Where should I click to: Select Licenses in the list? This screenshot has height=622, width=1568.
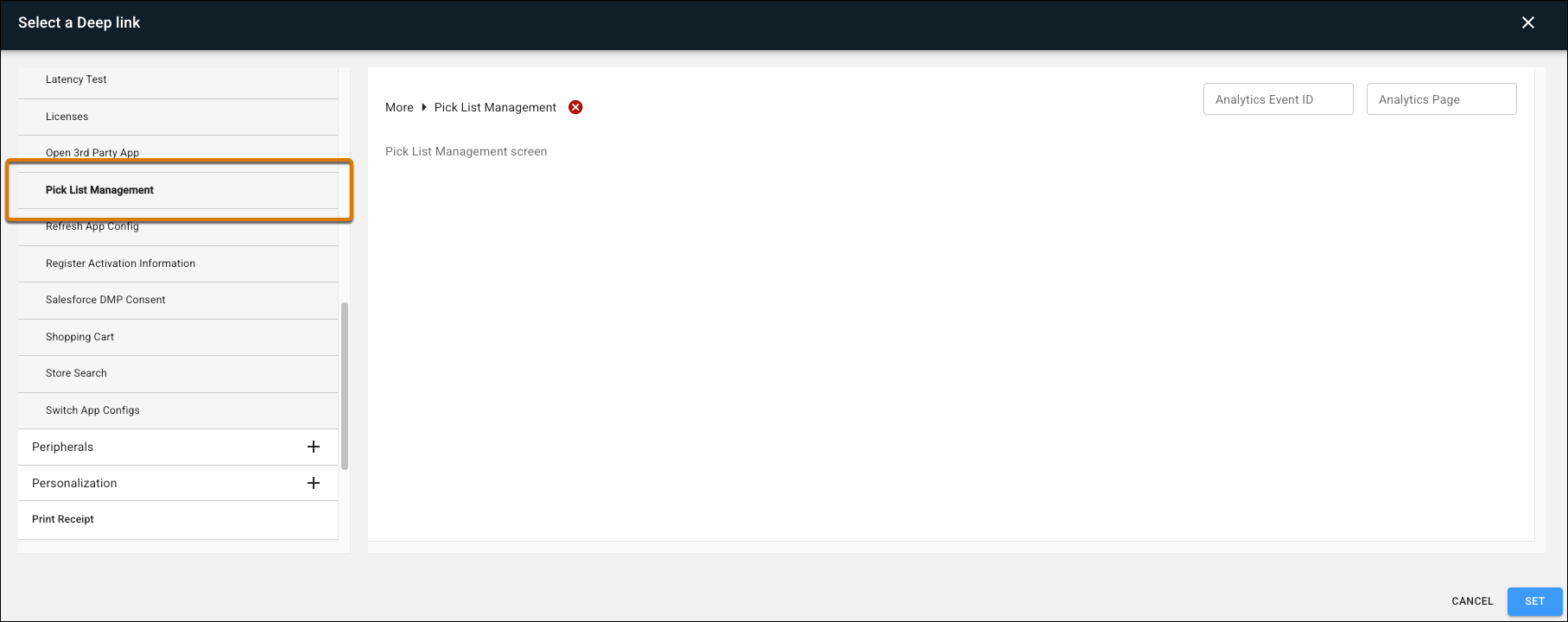178,117
